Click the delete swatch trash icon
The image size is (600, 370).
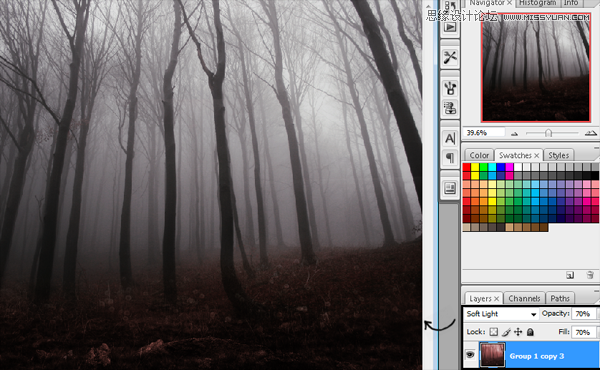tap(590, 275)
